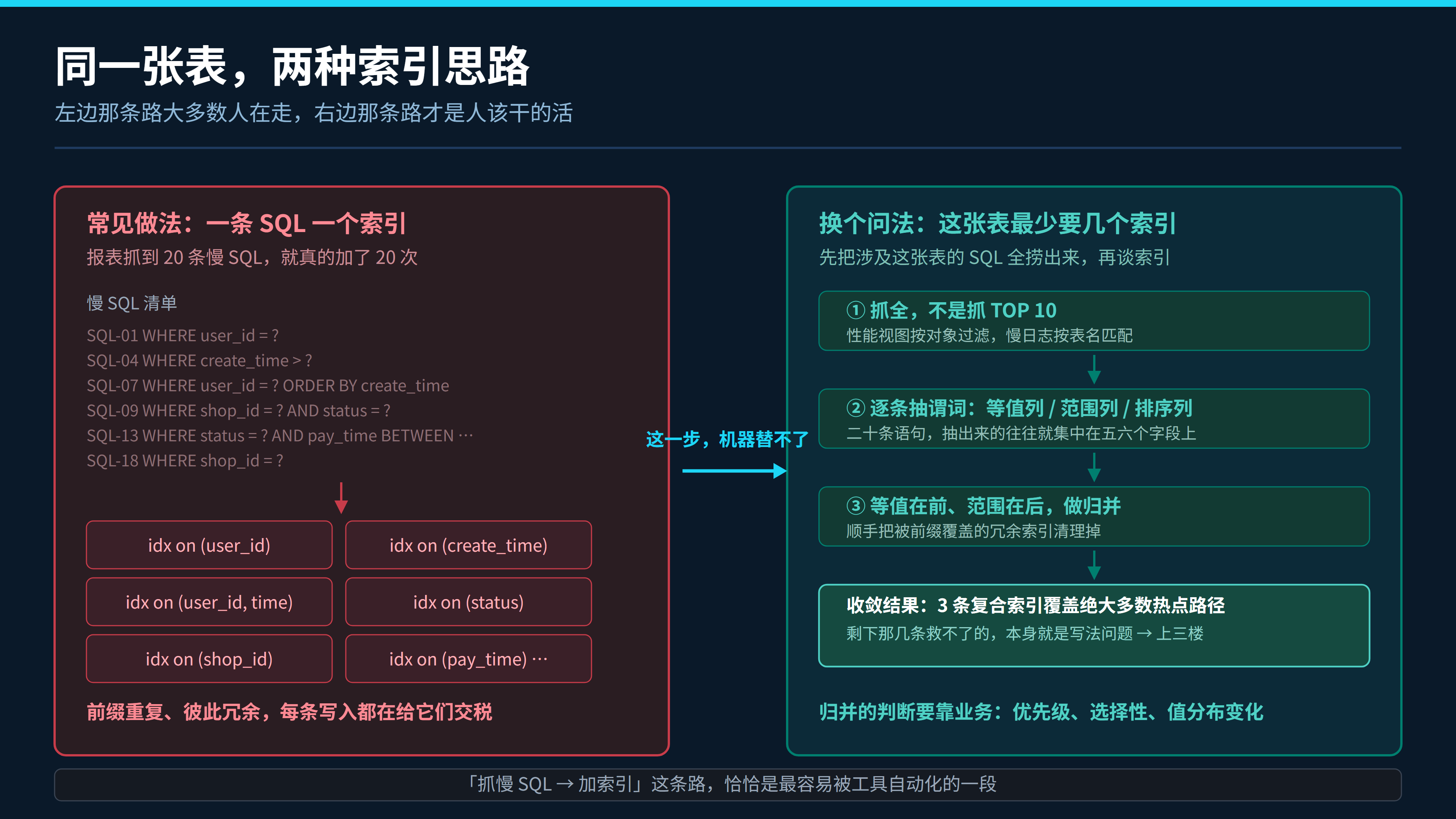Click the center label 这一步，机器替不了
The width and height of the screenshot is (1456, 819).
[x=728, y=439]
